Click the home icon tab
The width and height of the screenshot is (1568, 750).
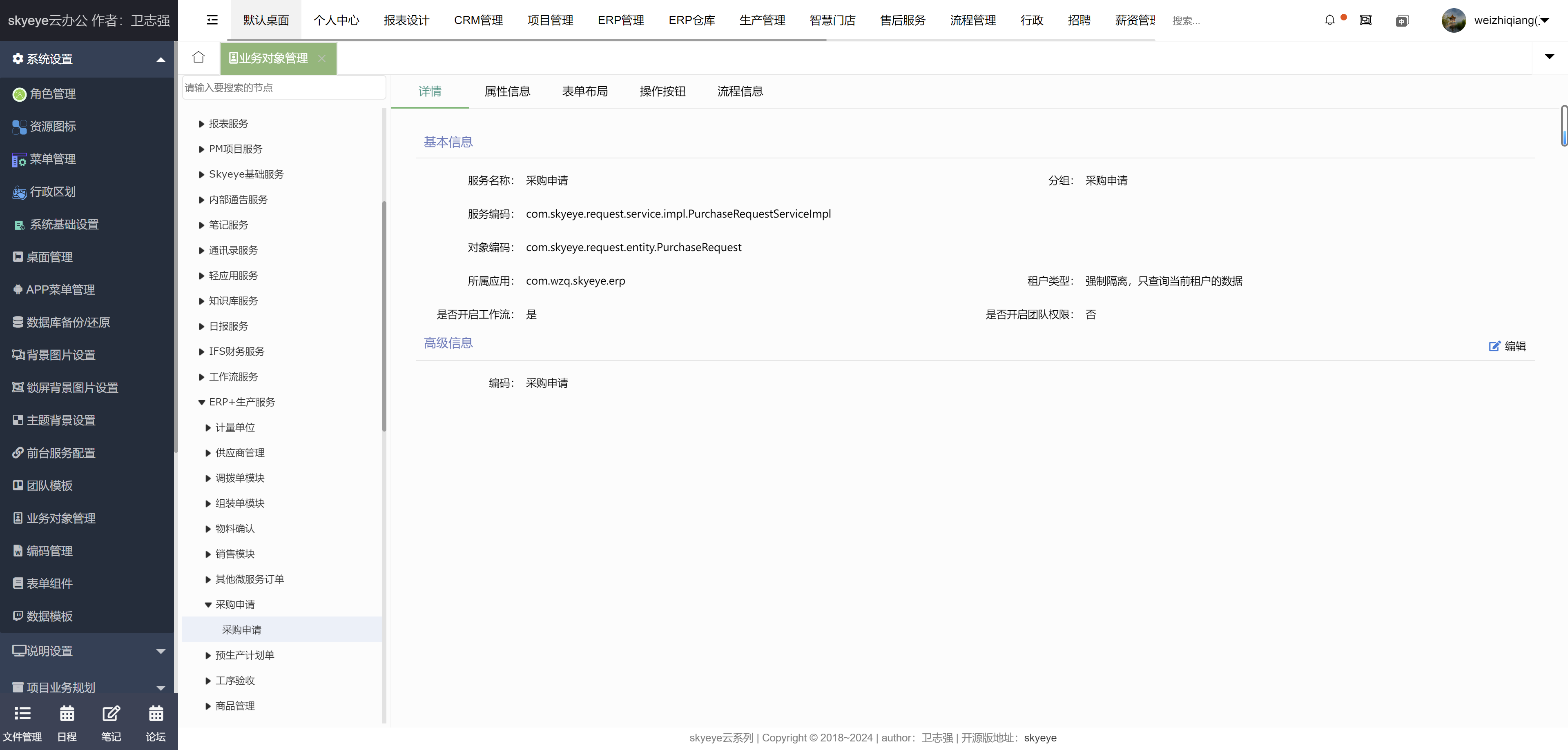tap(199, 57)
